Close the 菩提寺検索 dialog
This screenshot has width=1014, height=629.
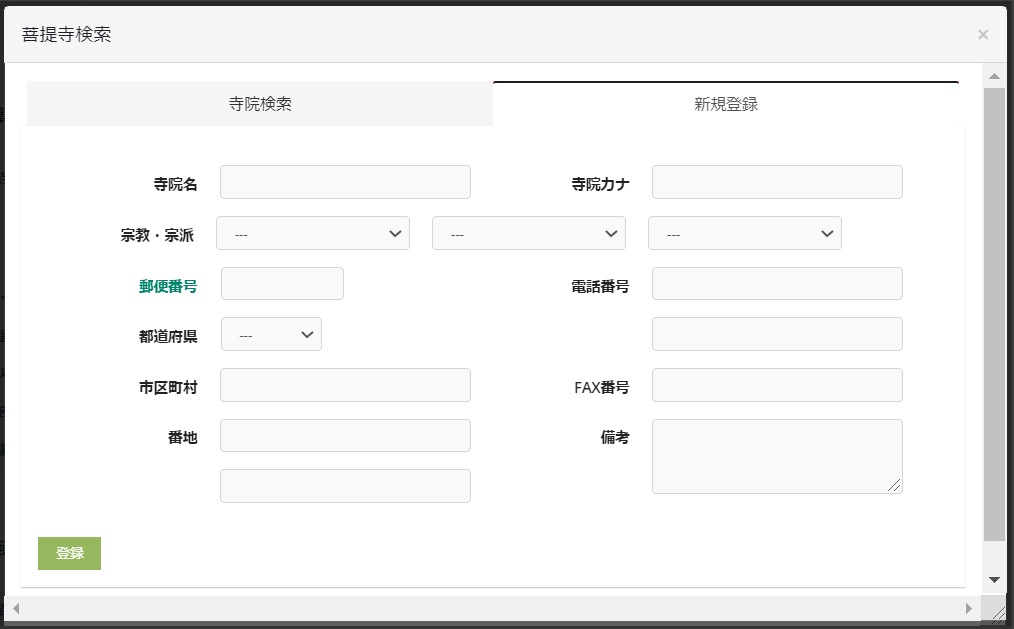982,35
